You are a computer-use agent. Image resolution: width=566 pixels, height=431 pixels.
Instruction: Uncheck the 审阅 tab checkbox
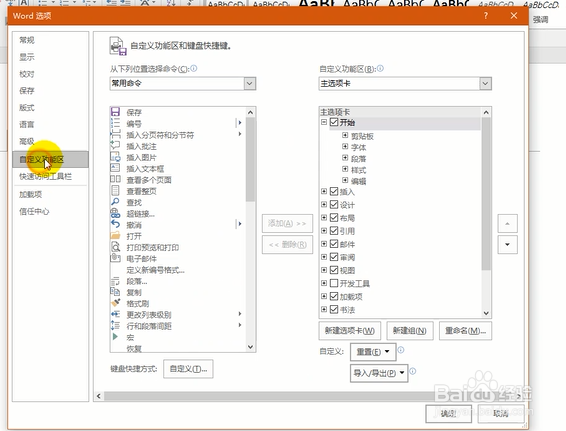tap(334, 257)
